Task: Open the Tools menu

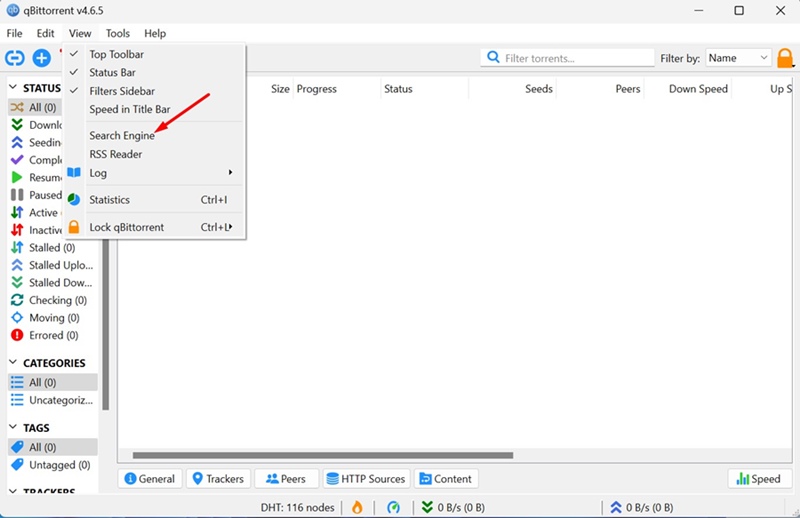Action: 118,33
